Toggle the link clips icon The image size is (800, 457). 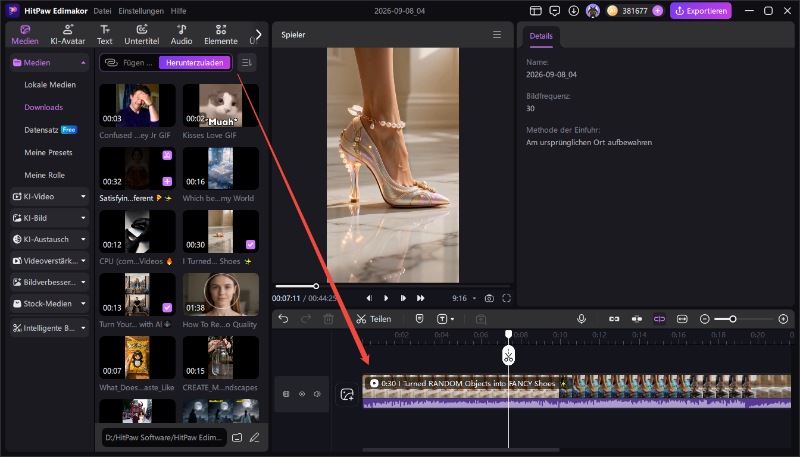[614, 319]
